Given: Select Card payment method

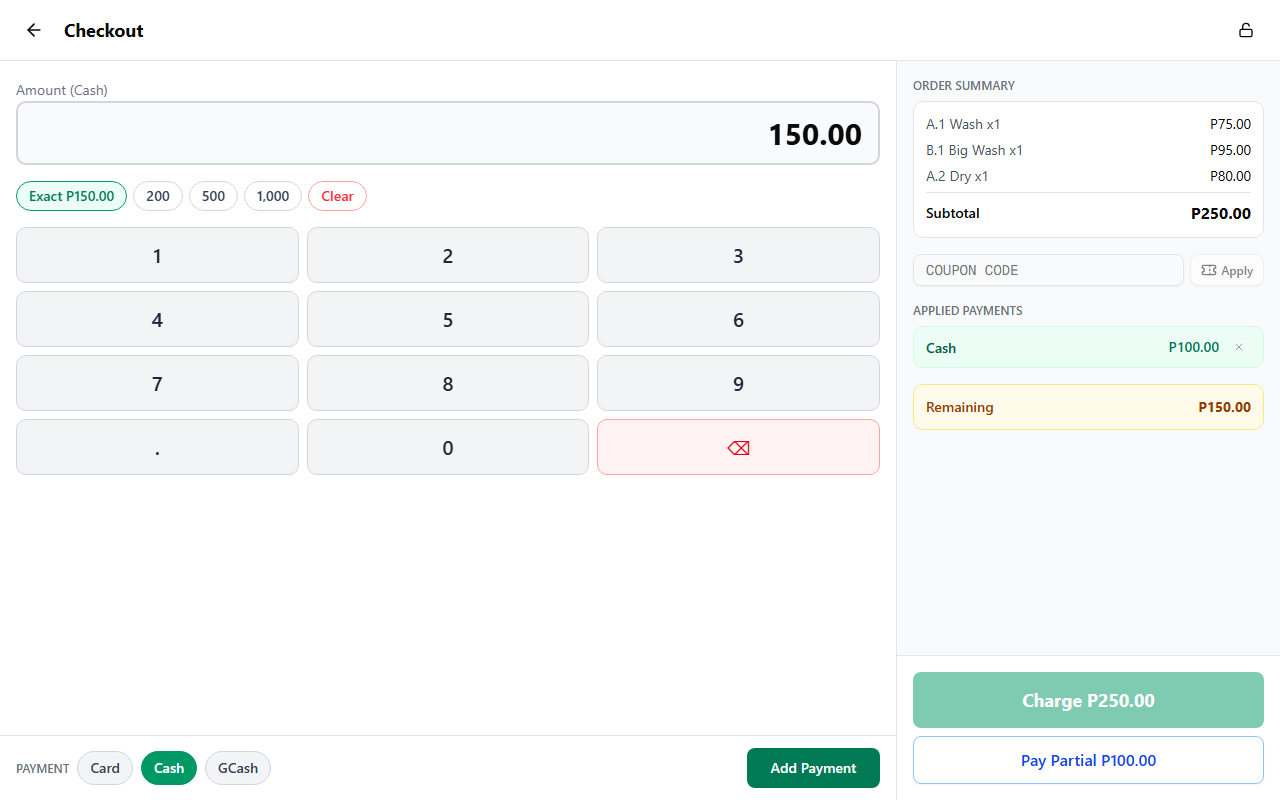Looking at the screenshot, I should 105,768.
